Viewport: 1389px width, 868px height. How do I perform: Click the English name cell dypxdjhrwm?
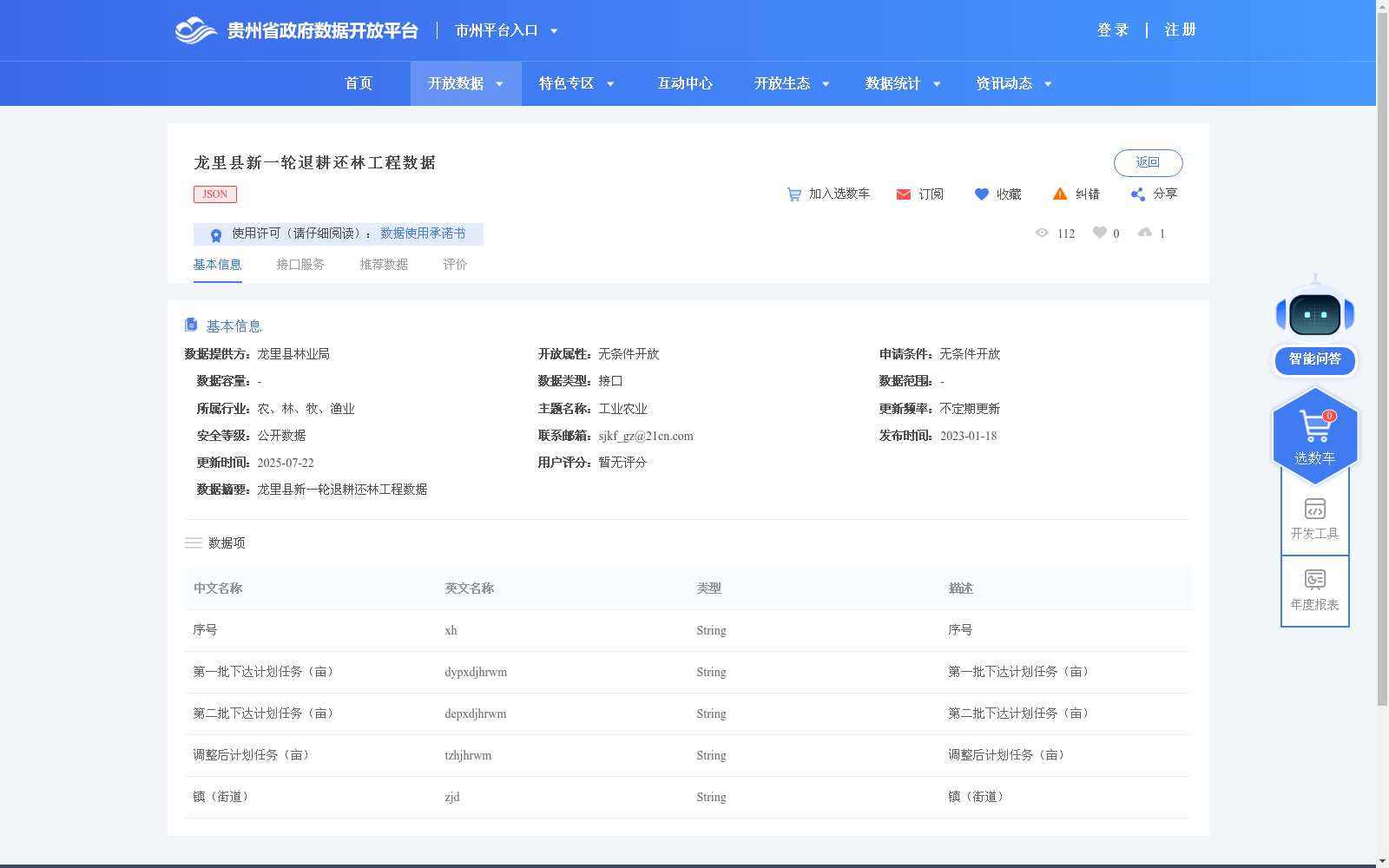click(x=476, y=672)
